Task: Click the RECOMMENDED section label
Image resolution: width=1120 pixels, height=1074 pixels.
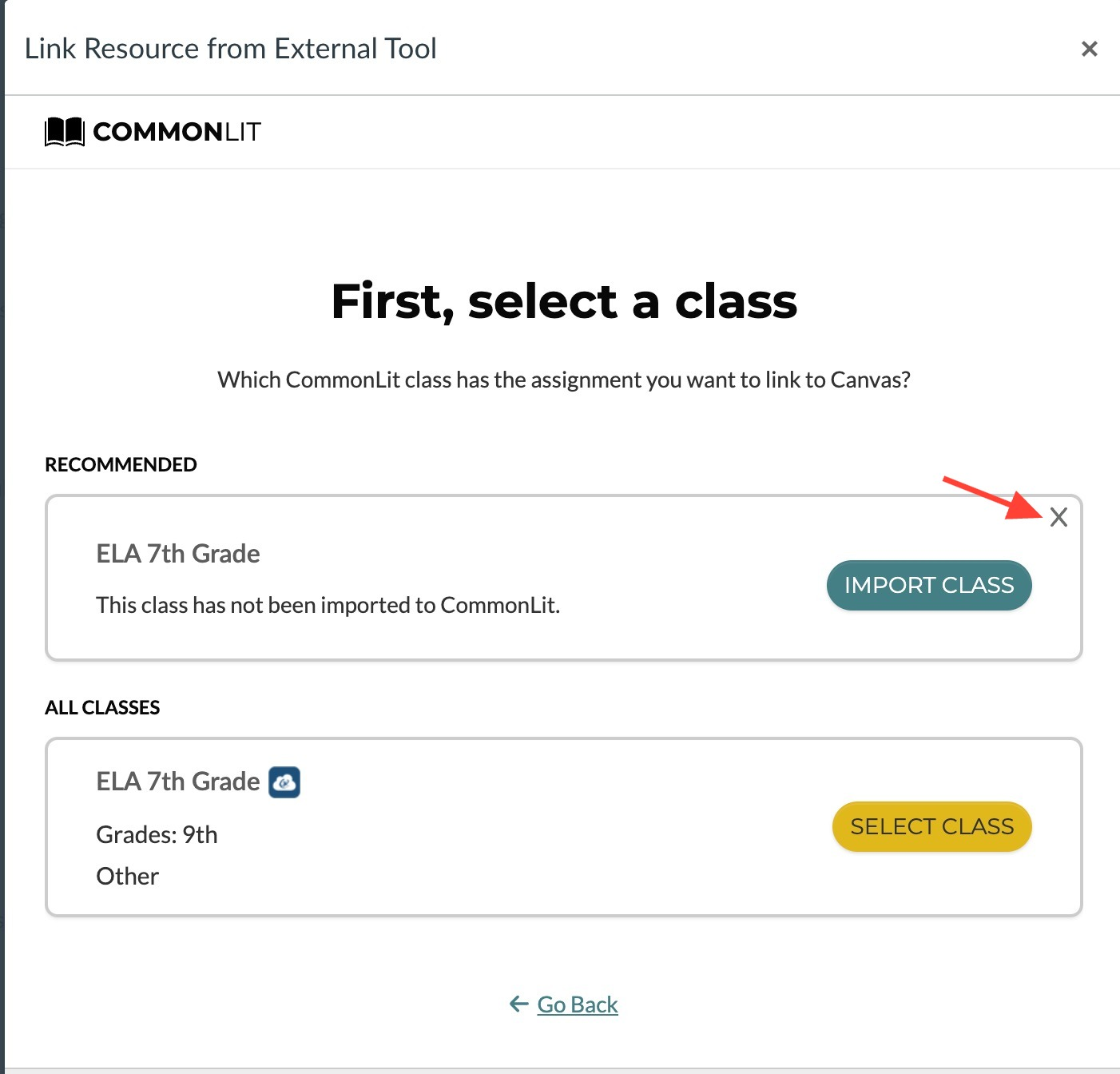Action: pyautogui.click(x=121, y=465)
